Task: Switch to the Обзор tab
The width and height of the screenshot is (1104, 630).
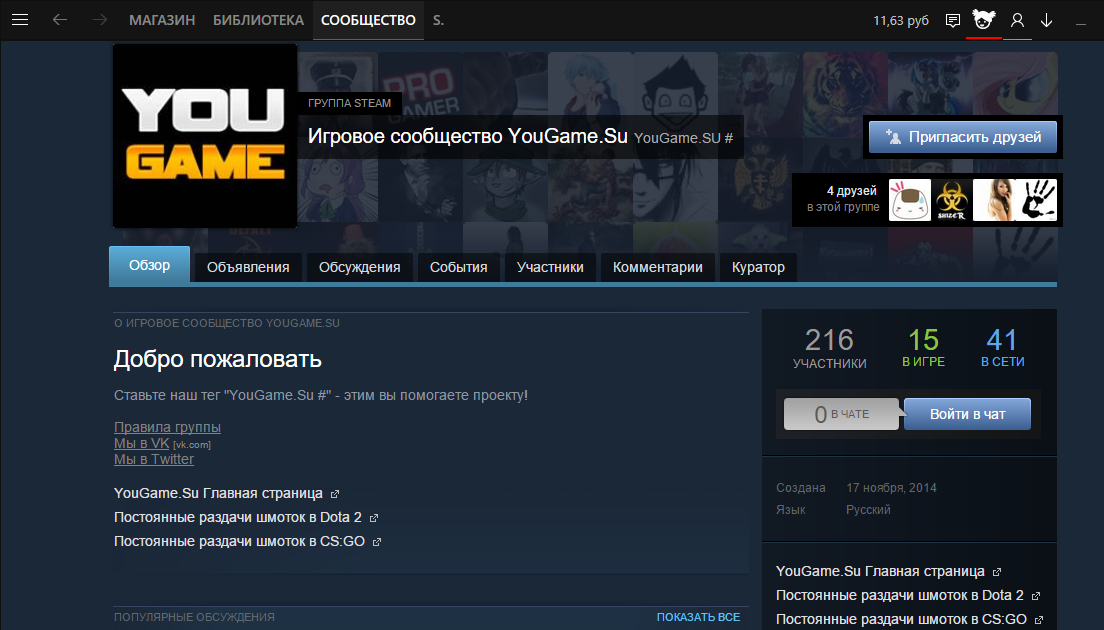Action: pos(149,265)
